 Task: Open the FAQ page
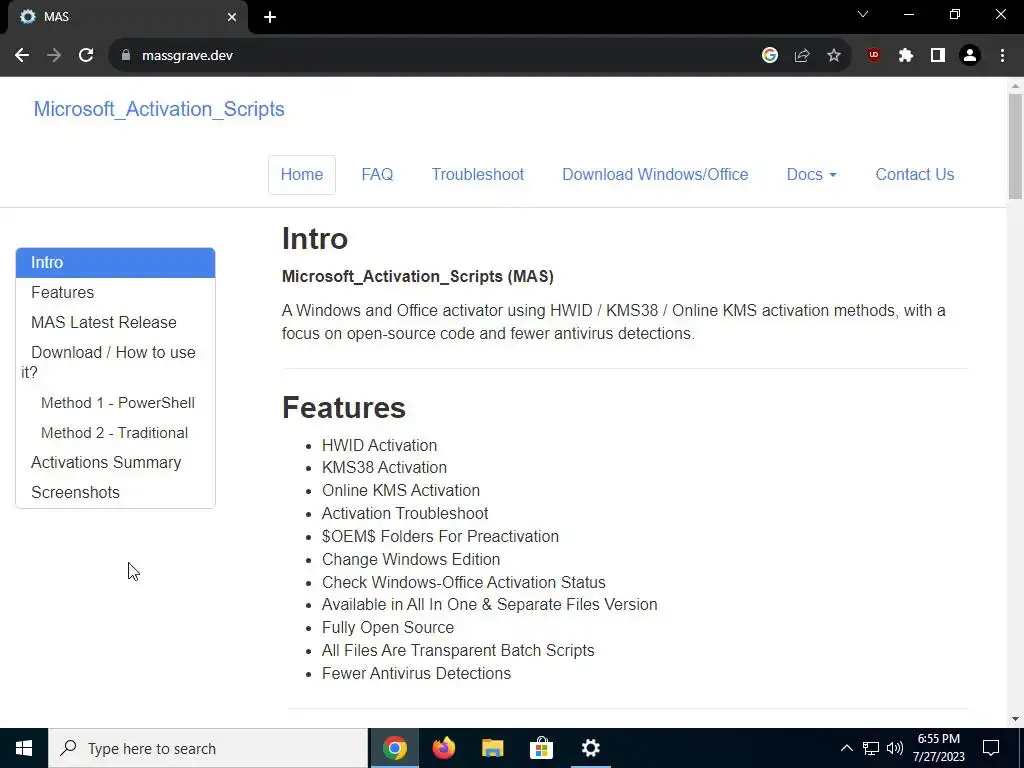(x=377, y=174)
